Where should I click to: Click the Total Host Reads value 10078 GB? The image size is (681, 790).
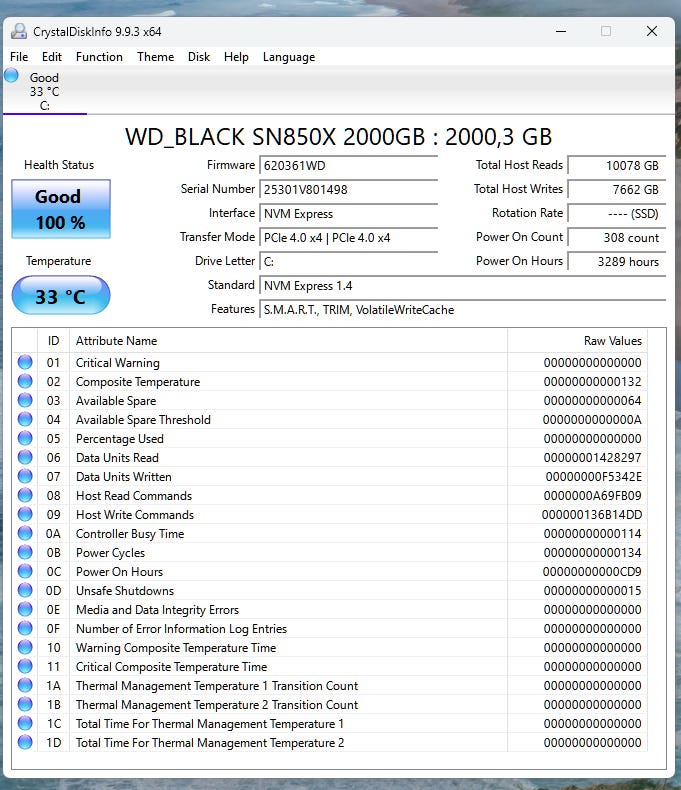click(x=617, y=165)
